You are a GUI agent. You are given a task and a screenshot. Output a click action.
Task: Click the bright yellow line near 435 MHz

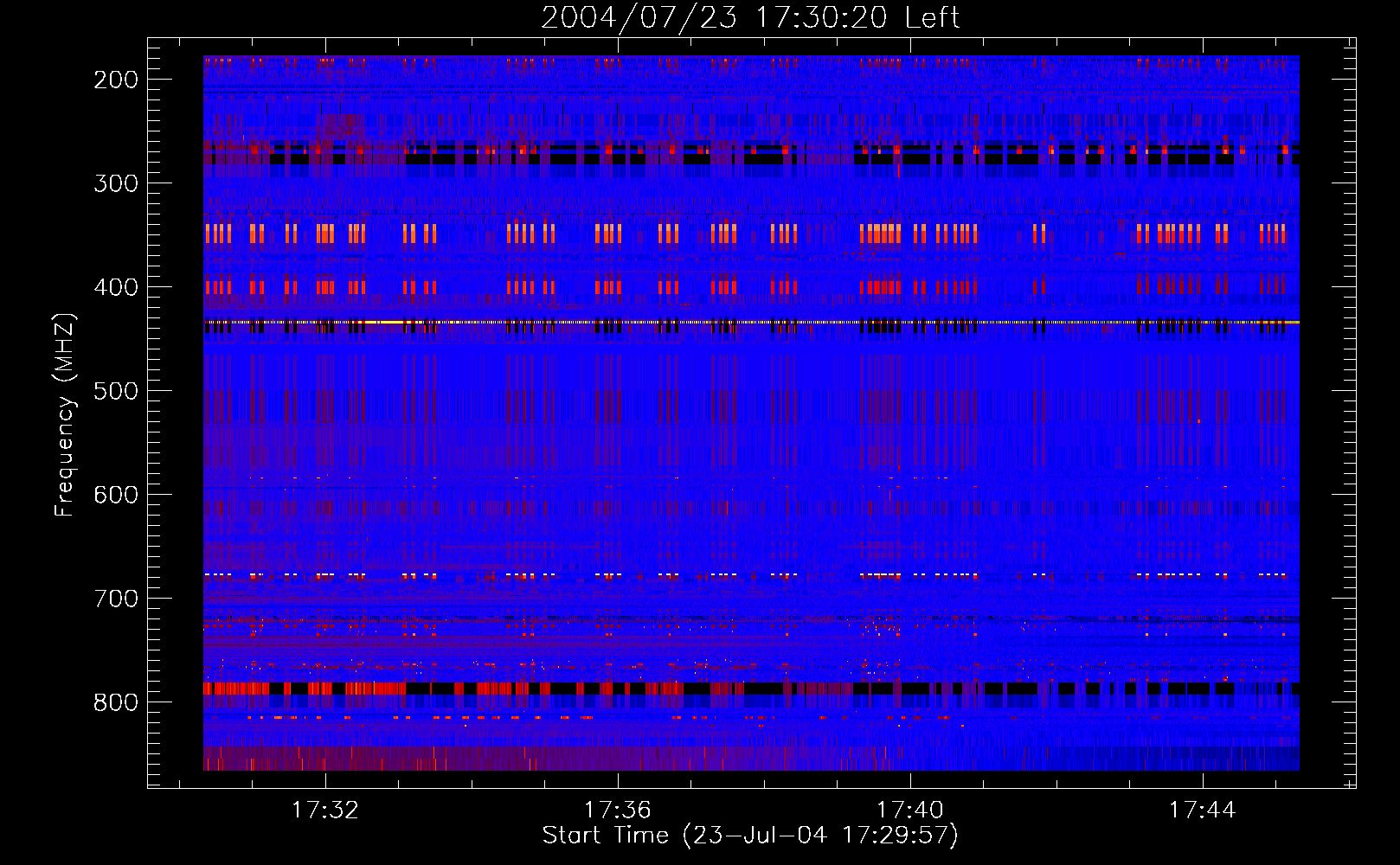coord(751,323)
